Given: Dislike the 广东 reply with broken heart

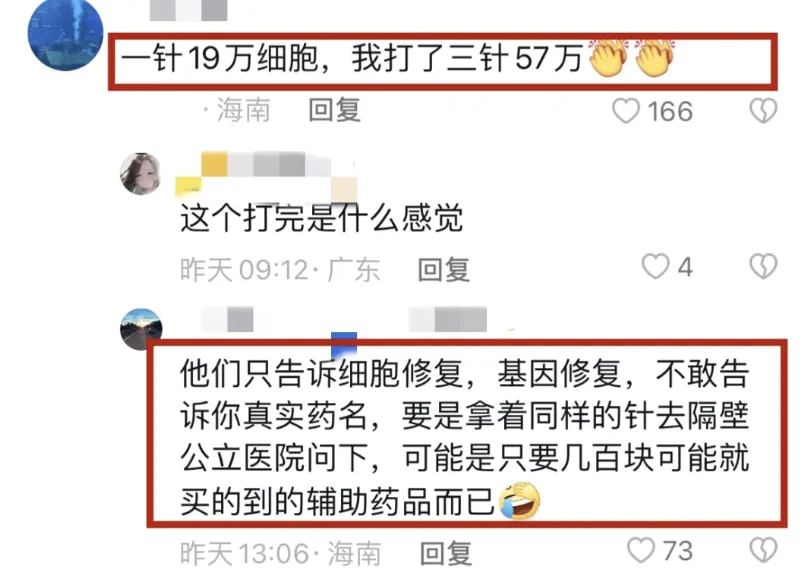Looking at the screenshot, I should (x=763, y=267).
